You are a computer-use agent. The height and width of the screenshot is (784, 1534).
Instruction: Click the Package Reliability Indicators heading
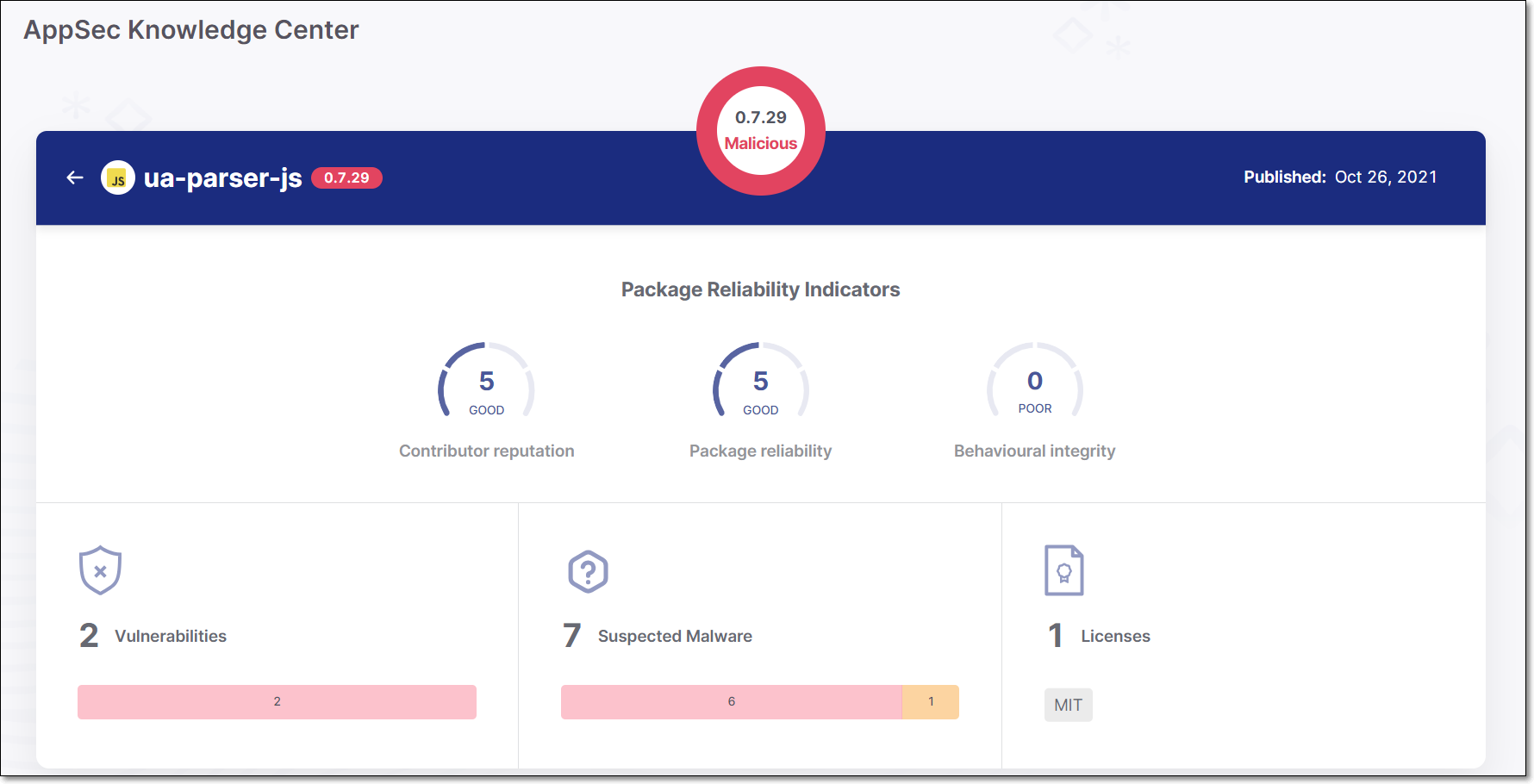(761, 289)
